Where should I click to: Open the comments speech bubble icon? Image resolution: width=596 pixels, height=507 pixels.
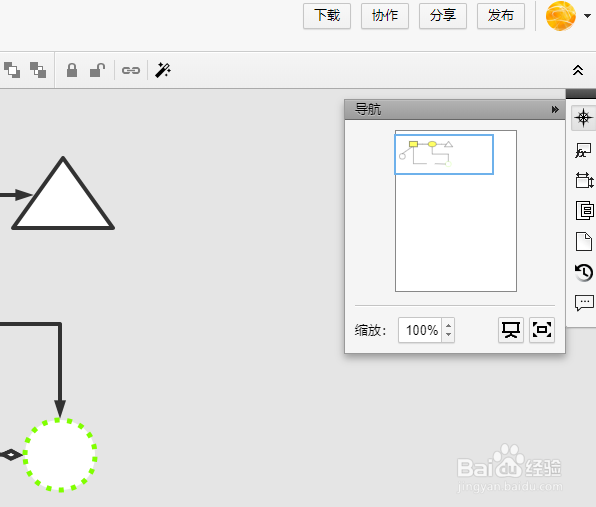[x=584, y=303]
